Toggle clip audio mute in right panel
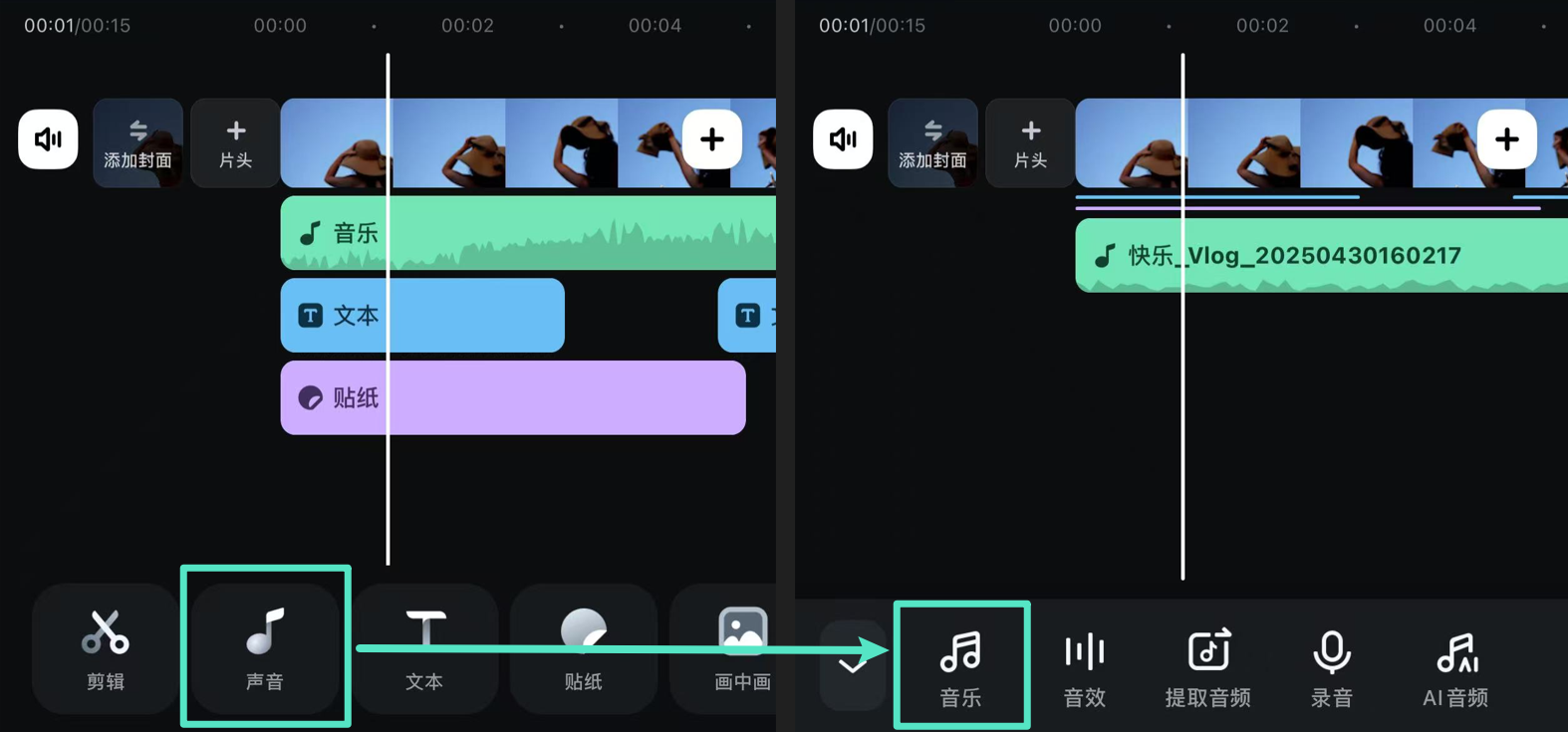 point(843,139)
